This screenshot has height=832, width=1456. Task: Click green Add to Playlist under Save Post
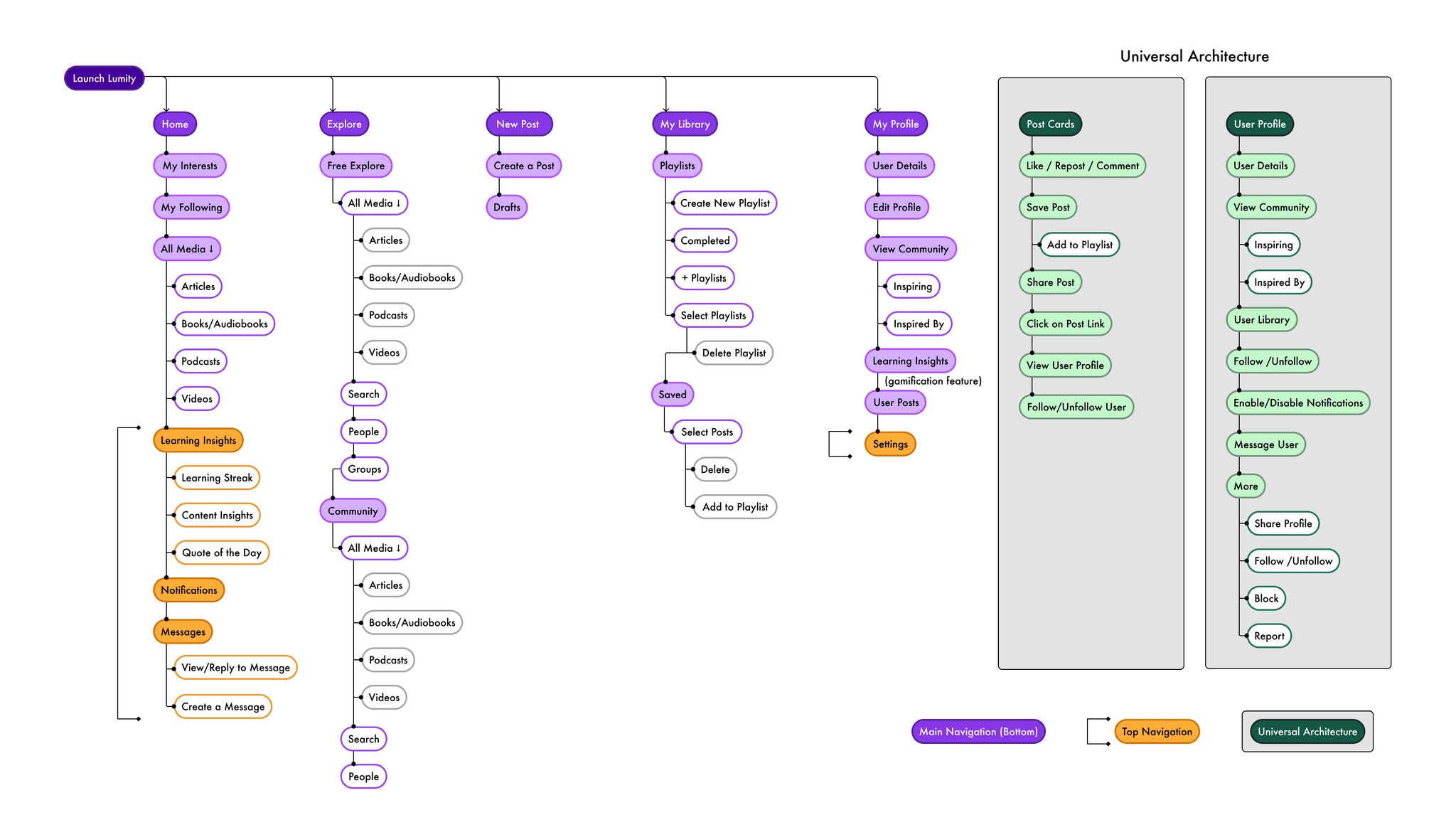tap(1079, 245)
